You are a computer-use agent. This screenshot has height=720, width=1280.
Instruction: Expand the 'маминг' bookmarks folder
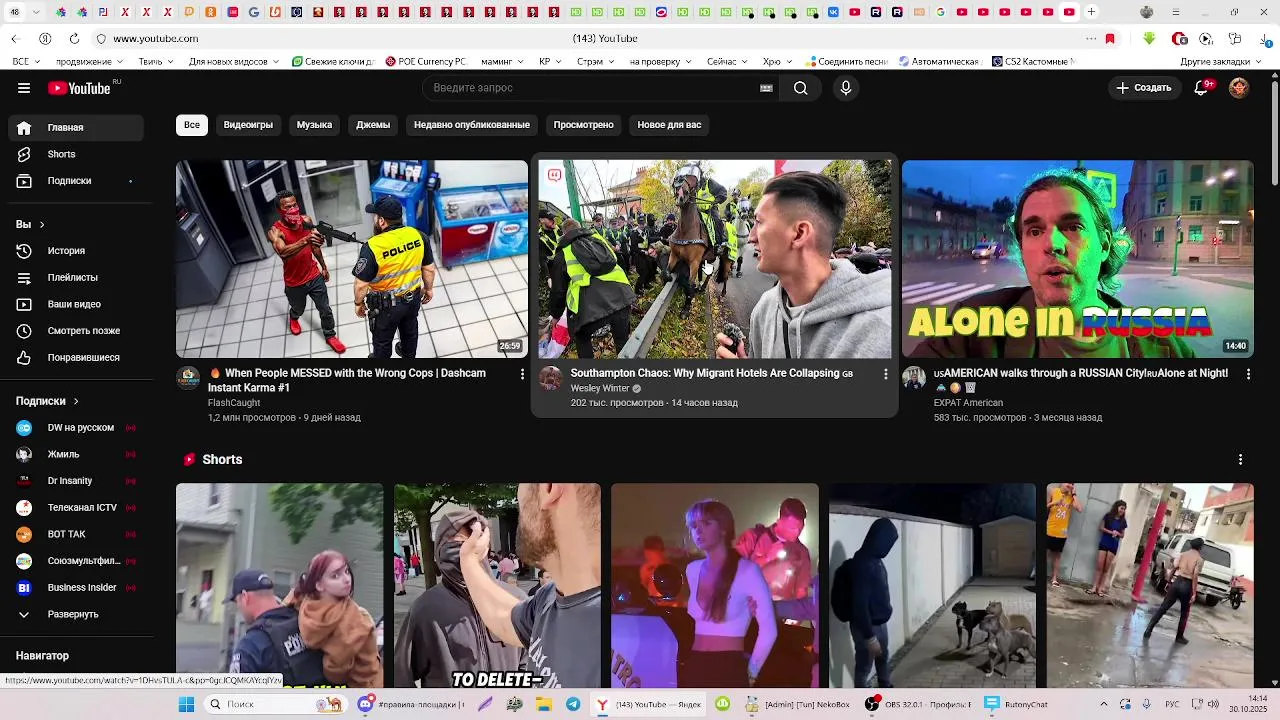501,62
